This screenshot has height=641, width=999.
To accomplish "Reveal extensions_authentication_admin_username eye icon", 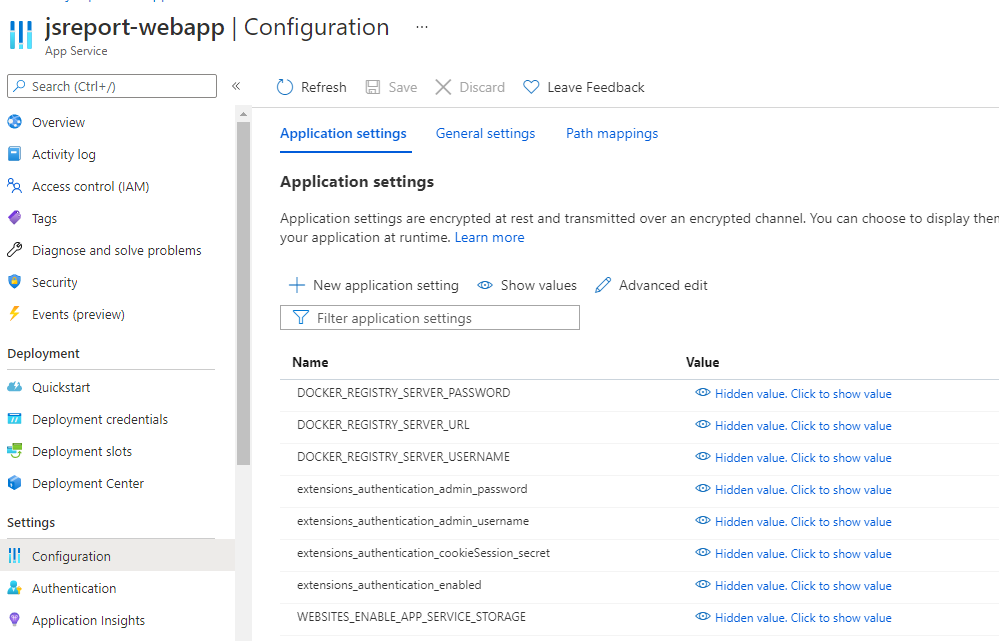I will pos(703,520).
